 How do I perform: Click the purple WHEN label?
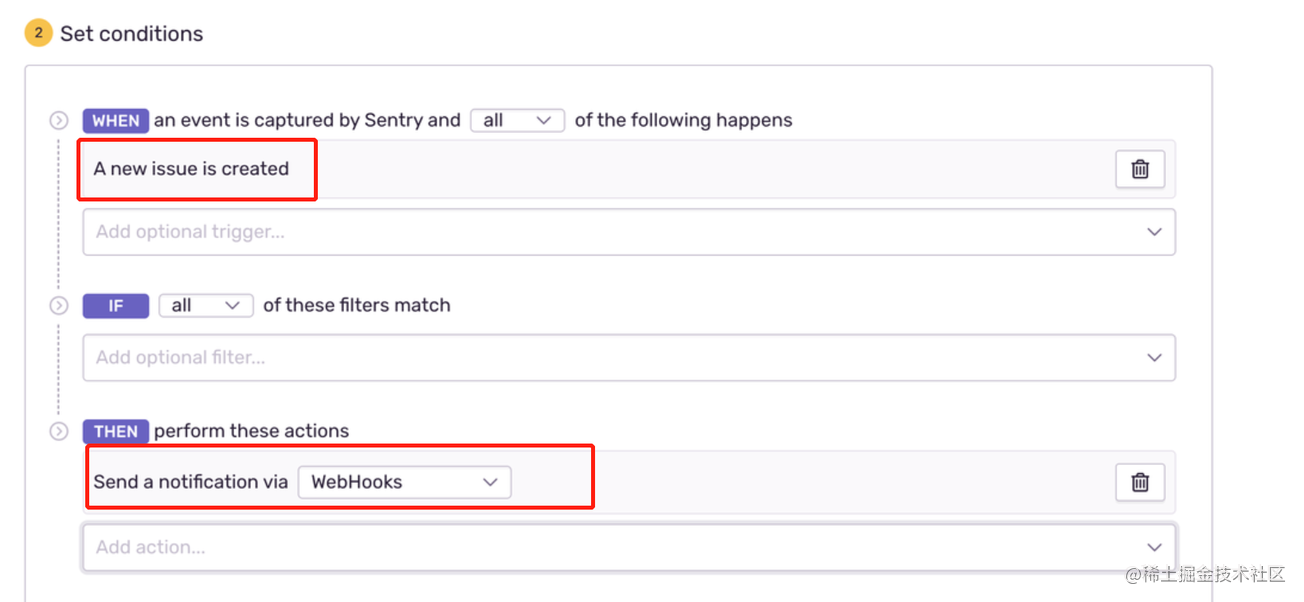pyautogui.click(x=116, y=121)
